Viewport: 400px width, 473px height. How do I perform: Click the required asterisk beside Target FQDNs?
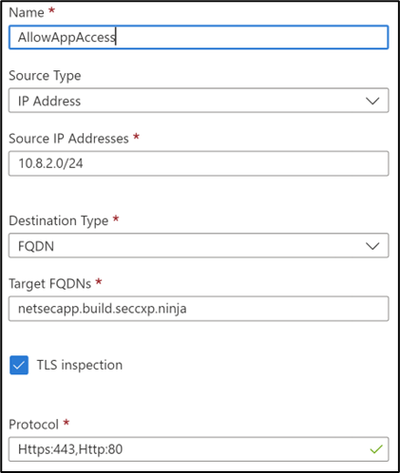coord(99,281)
